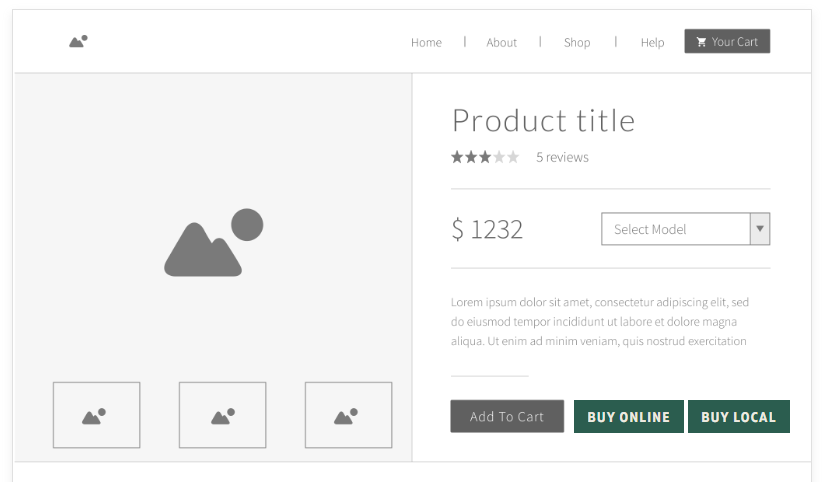This screenshot has width=828, height=482.
Task: Click the first rating star
Action: pyautogui.click(x=457, y=157)
